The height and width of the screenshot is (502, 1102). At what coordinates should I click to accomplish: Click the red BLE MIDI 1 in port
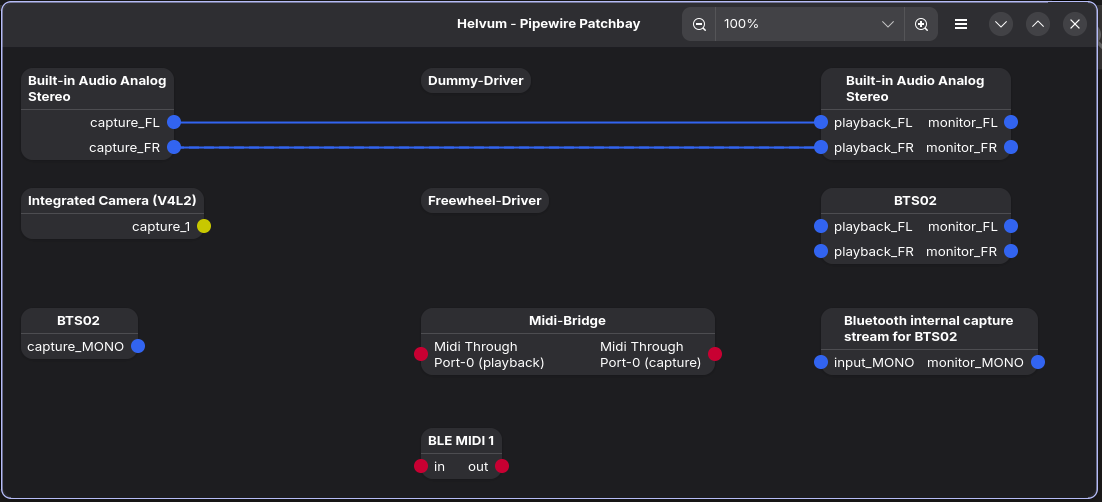coord(421,466)
